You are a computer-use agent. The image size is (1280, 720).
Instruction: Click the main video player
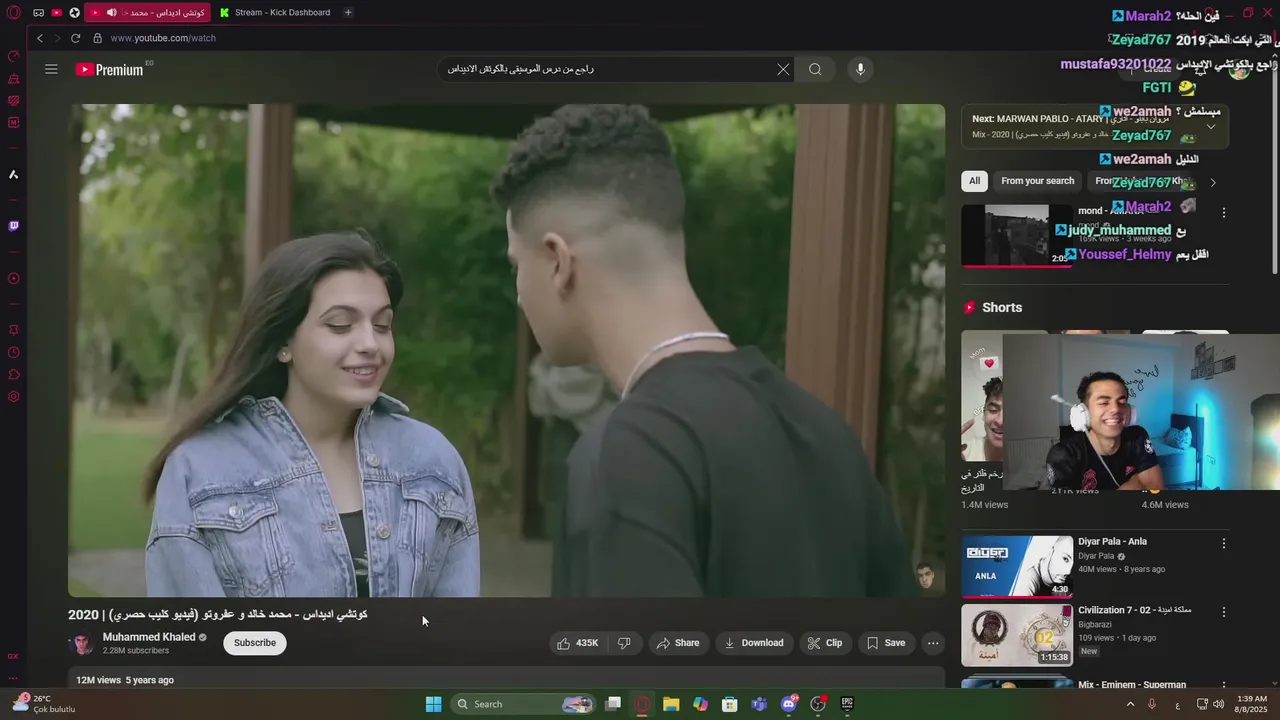click(x=506, y=350)
